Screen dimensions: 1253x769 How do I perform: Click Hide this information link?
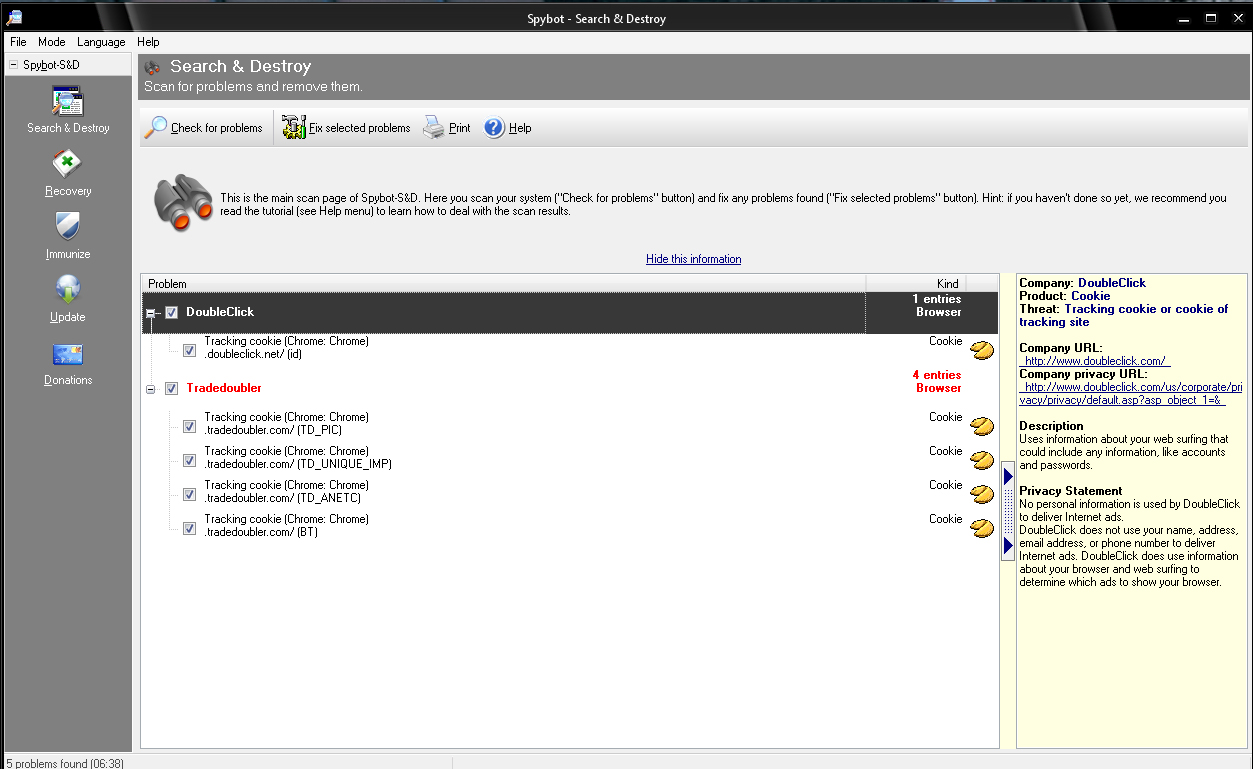[x=694, y=259]
